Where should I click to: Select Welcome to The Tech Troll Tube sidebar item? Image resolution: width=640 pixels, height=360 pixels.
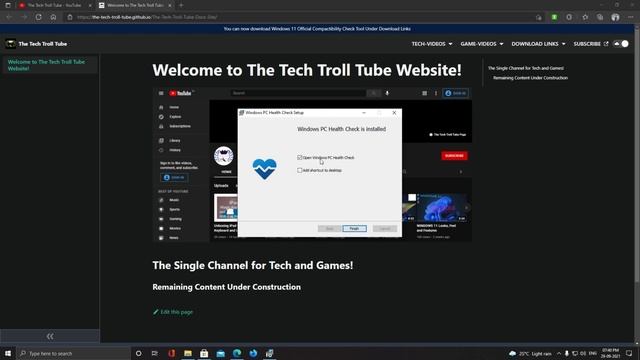click(x=50, y=65)
